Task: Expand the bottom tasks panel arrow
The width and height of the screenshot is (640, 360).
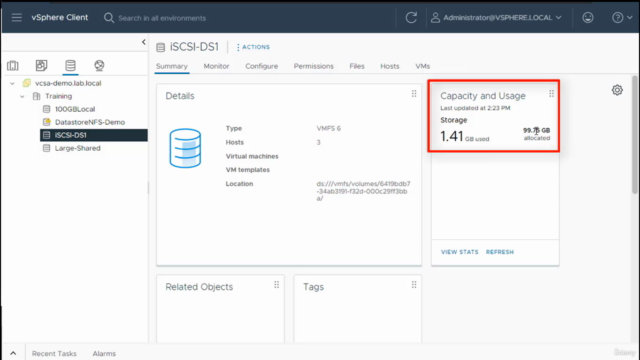Action: (13, 353)
